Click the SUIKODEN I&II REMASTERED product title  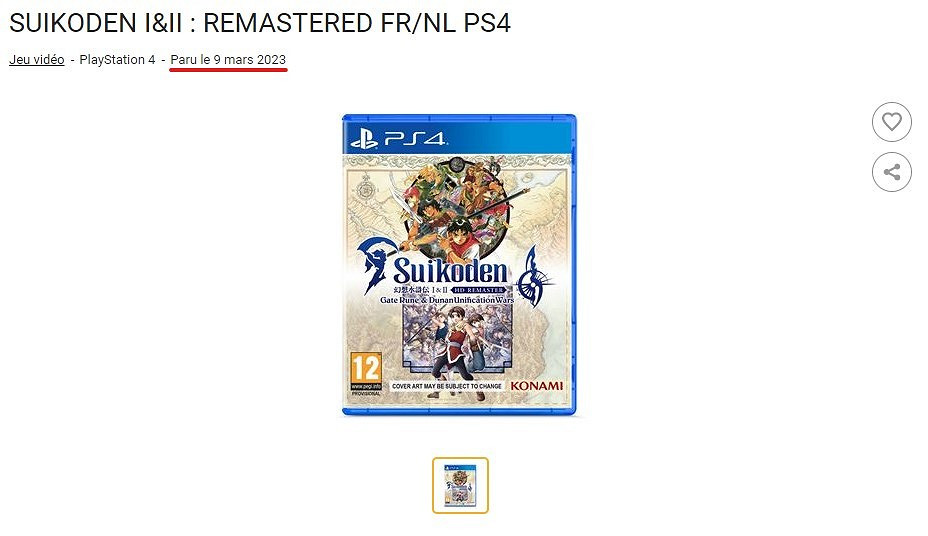click(260, 23)
